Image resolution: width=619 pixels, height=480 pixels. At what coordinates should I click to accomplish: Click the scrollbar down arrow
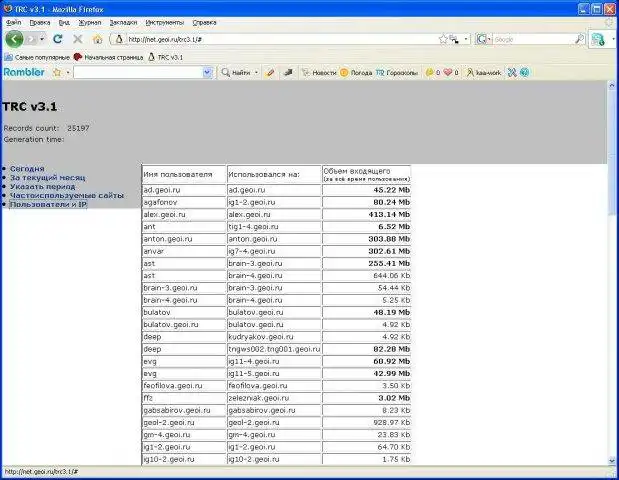[612, 460]
